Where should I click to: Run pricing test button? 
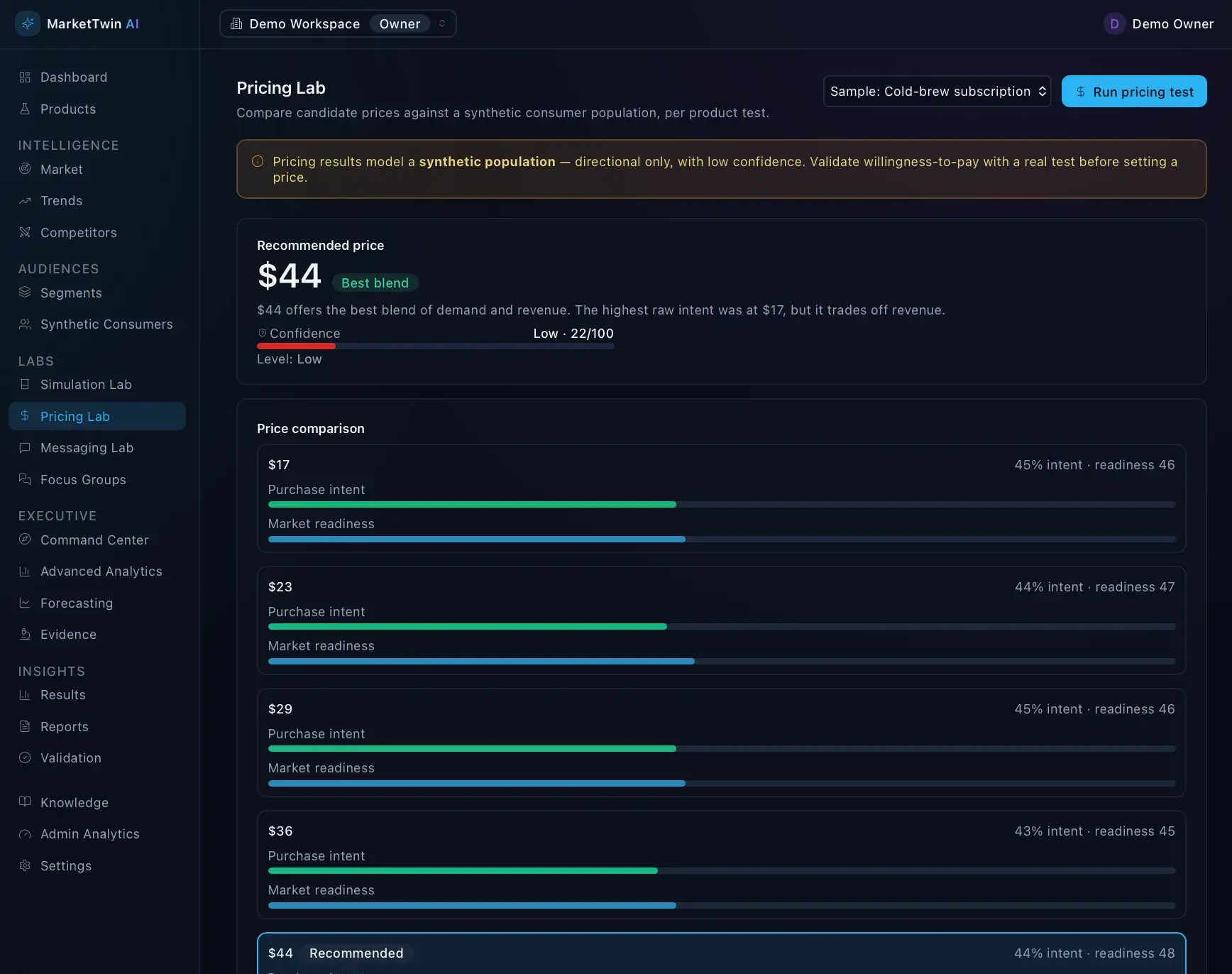click(1133, 91)
